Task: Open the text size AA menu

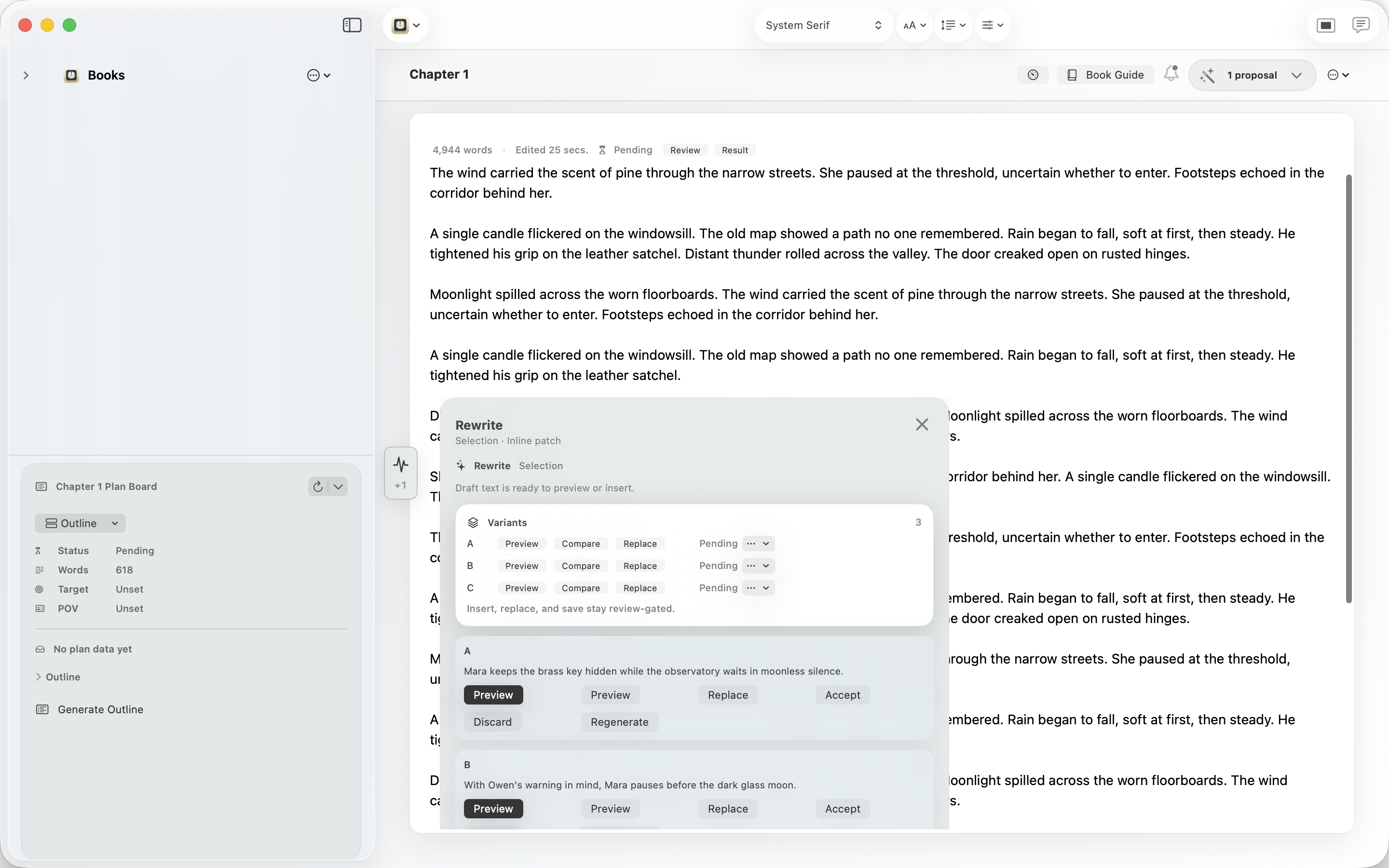Action: 914,25
